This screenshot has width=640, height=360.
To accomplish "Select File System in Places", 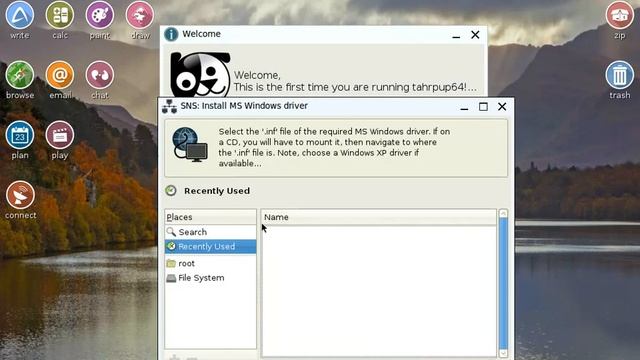I will [211, 278].
